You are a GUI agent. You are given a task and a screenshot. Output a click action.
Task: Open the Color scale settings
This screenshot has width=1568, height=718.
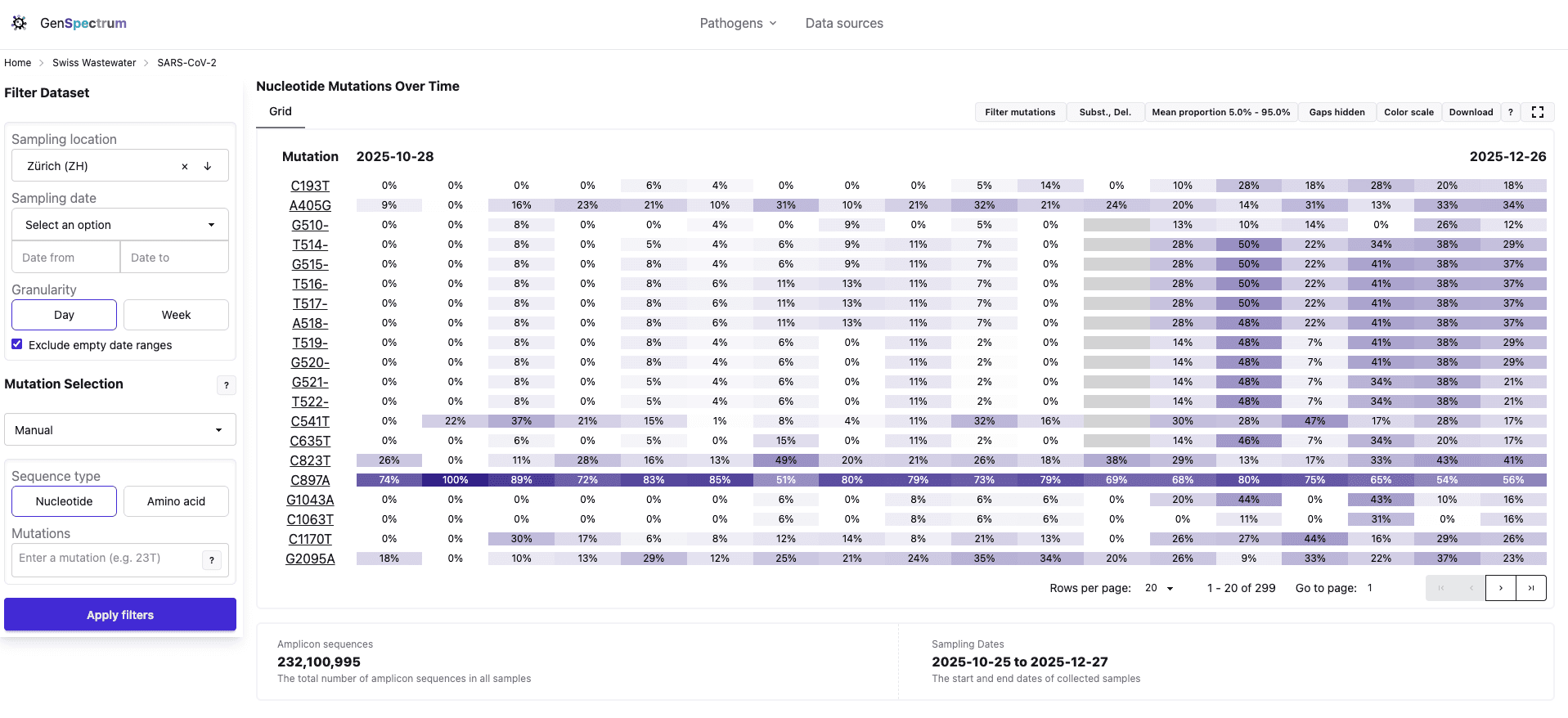pos(1409,112)
